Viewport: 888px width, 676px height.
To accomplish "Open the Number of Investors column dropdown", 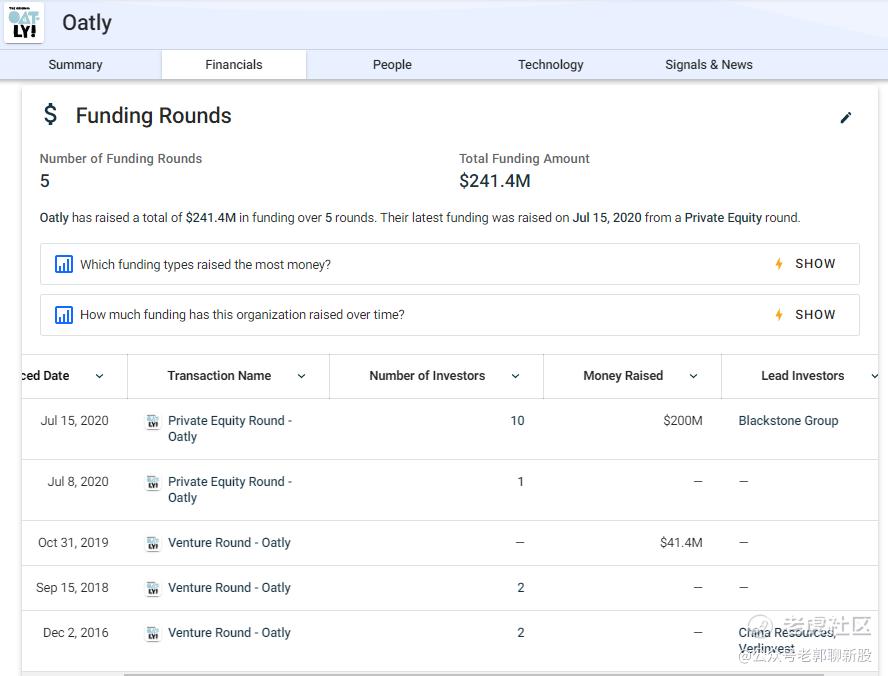I will click(x=515, y=376).
